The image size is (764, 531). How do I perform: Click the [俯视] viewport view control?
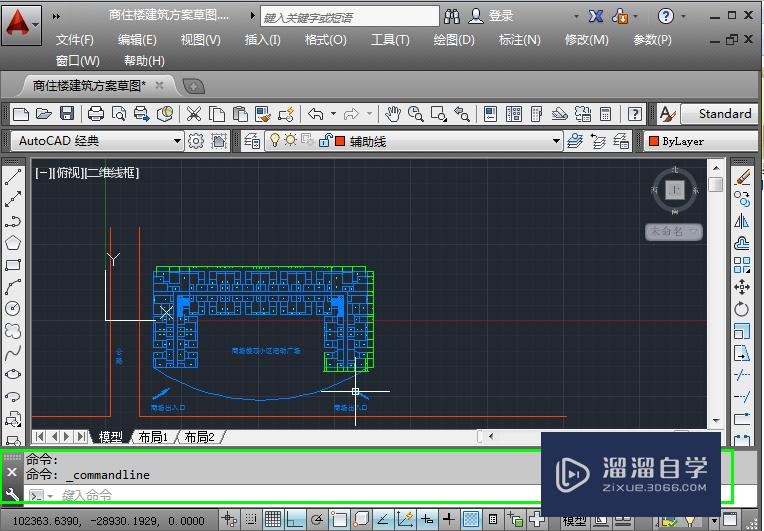click(x=69, y=172)
